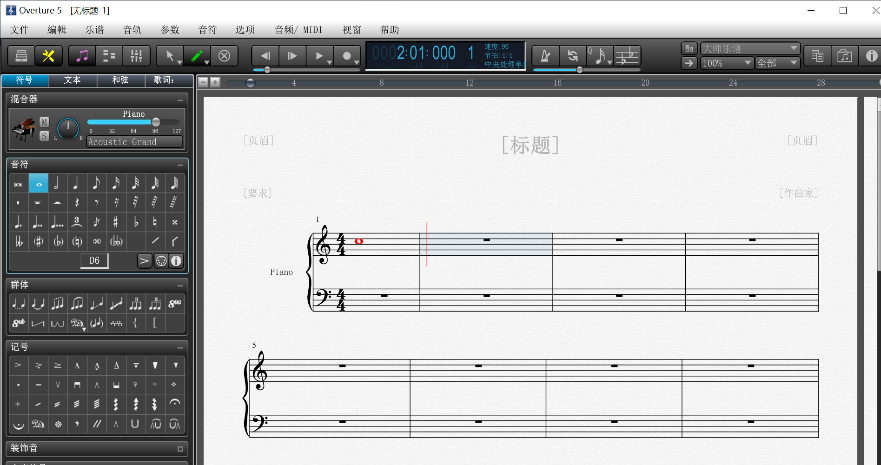Toggle the loop playback button
Screen dimensions: 881x465
[x=573, y=56]
